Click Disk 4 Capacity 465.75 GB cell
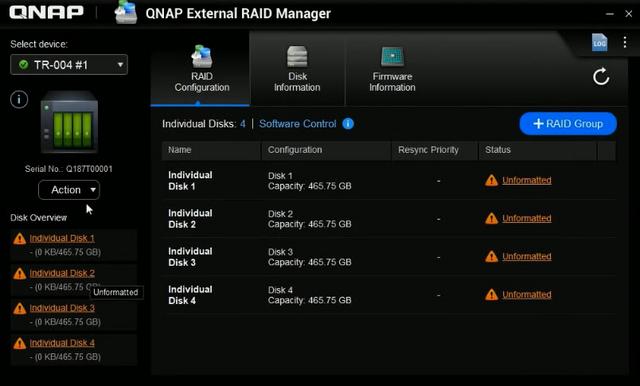This screenshot has width=640, height=386. pos(309,295)
